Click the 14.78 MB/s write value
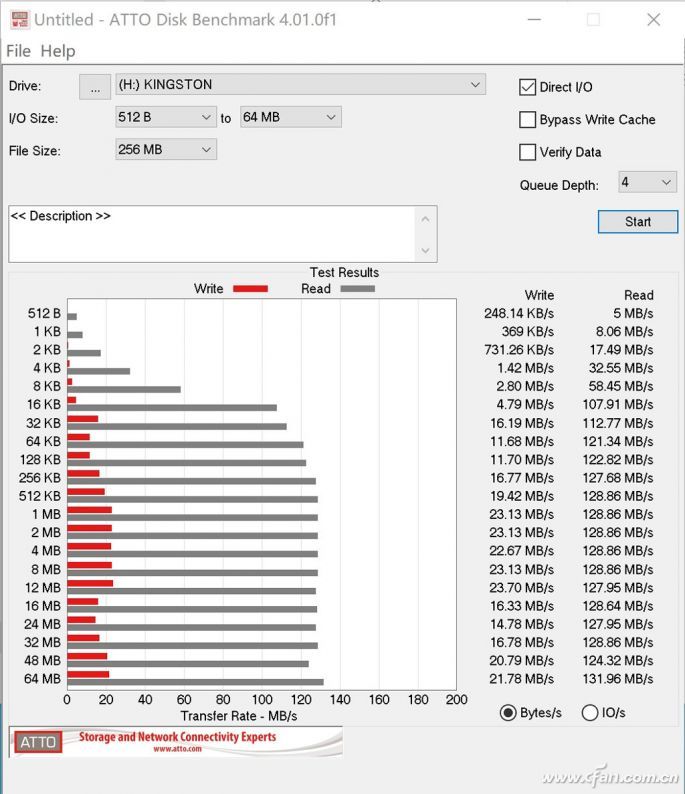The height and width of the screenshot is (794, 685). [x=521, y=624]
